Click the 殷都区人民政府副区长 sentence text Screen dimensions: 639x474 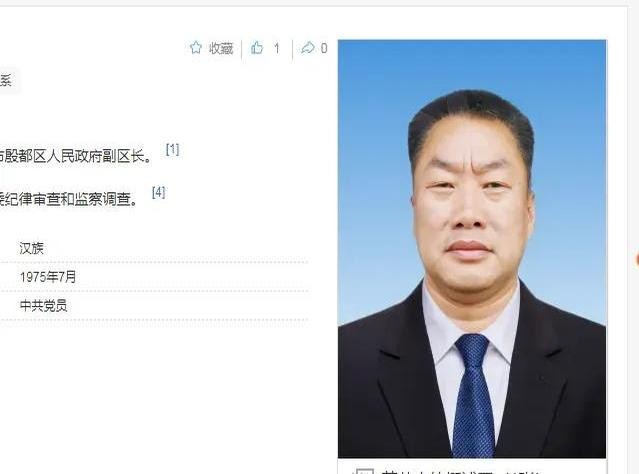tap(75, 157)
